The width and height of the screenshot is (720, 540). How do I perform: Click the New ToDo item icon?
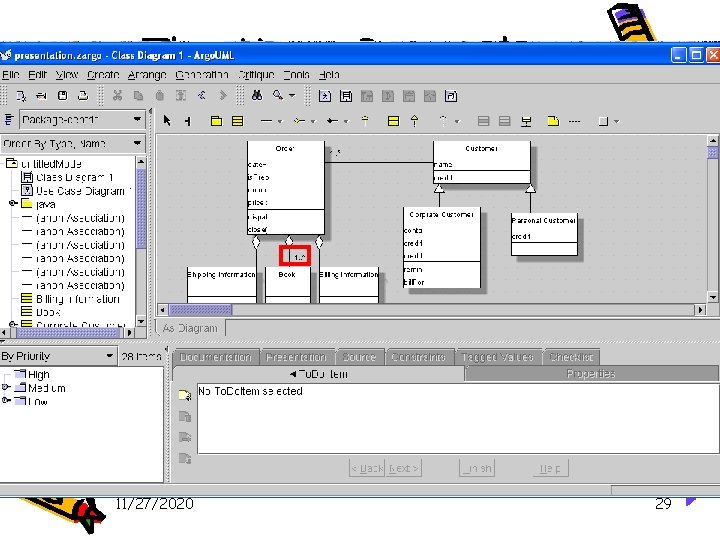click(x=185, y=395)
